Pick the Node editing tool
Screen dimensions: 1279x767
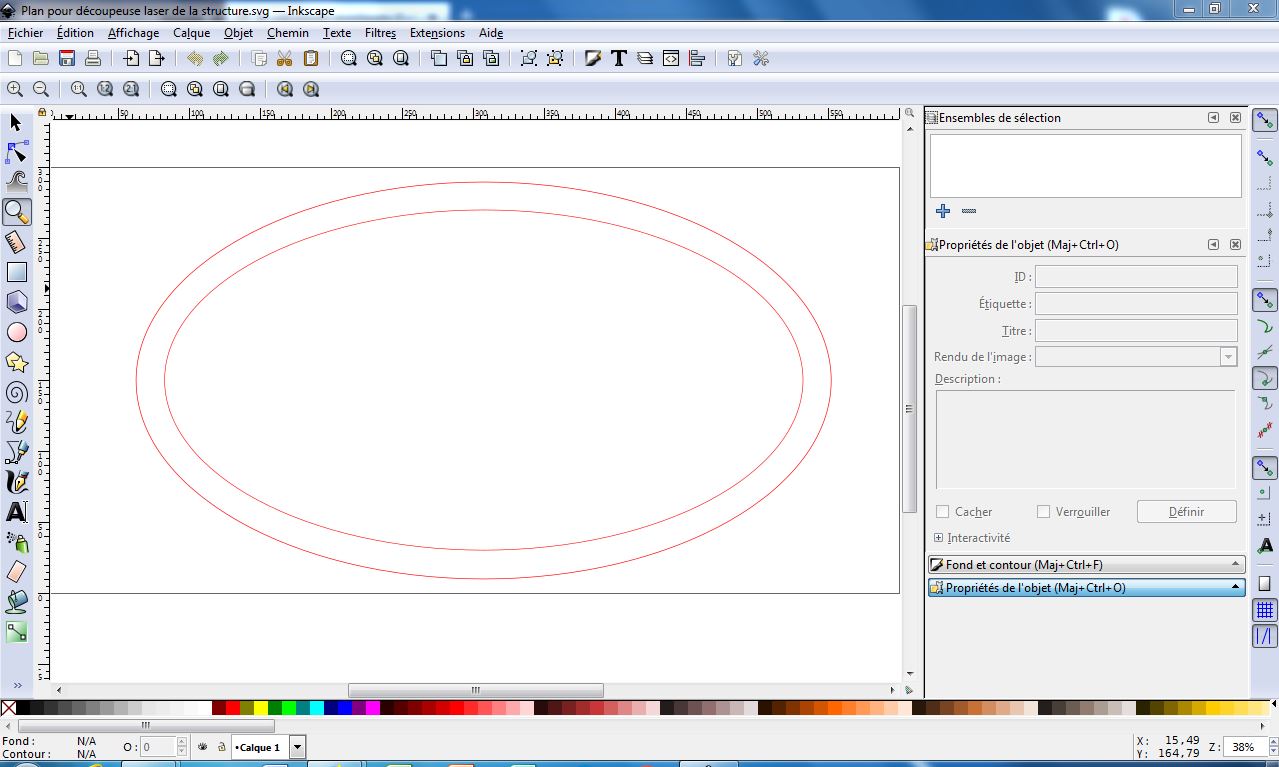[x=16, y=152]
